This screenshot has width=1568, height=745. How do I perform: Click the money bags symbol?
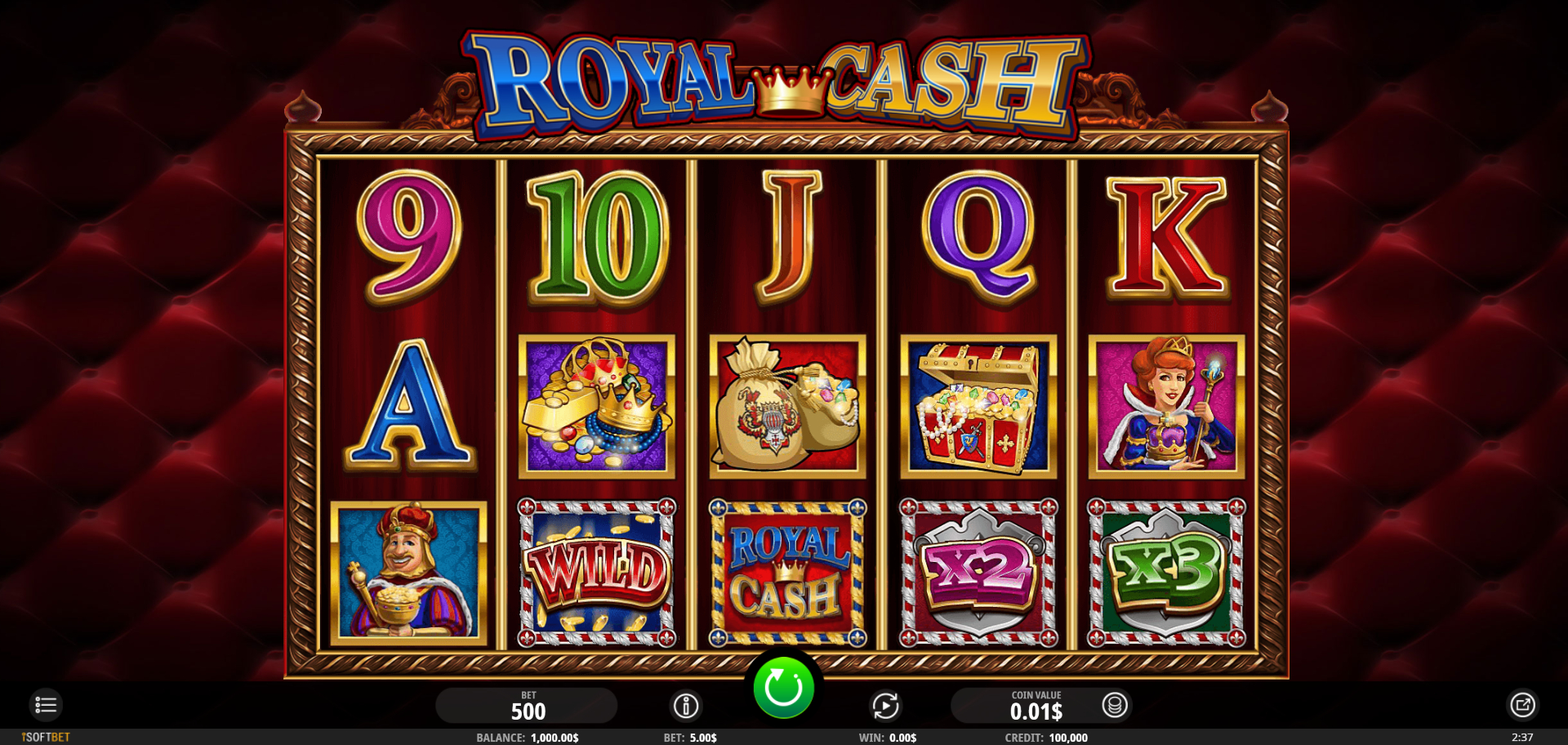click(787, 406)
